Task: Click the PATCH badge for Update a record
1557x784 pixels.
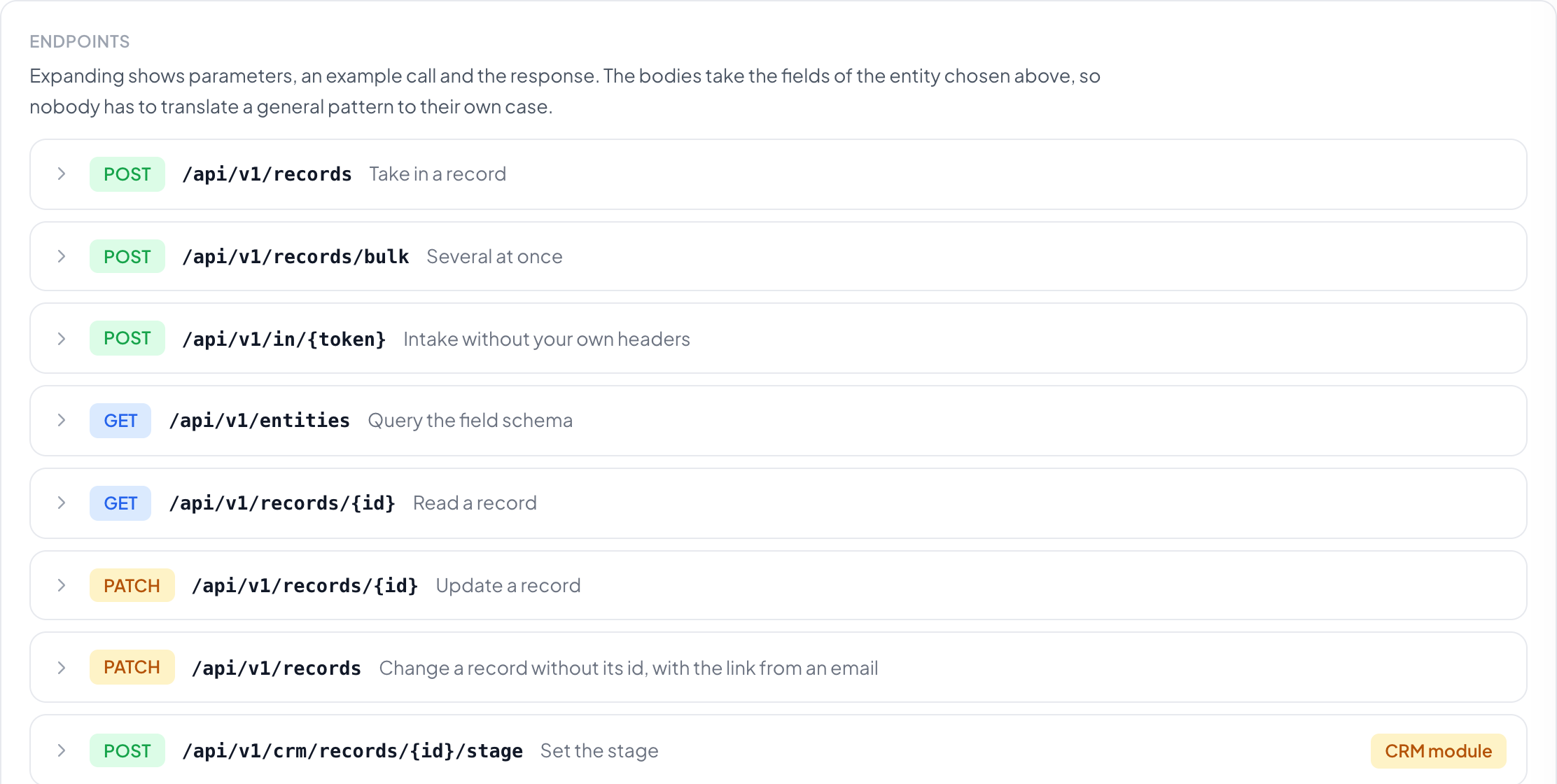Action: (132, 585)
